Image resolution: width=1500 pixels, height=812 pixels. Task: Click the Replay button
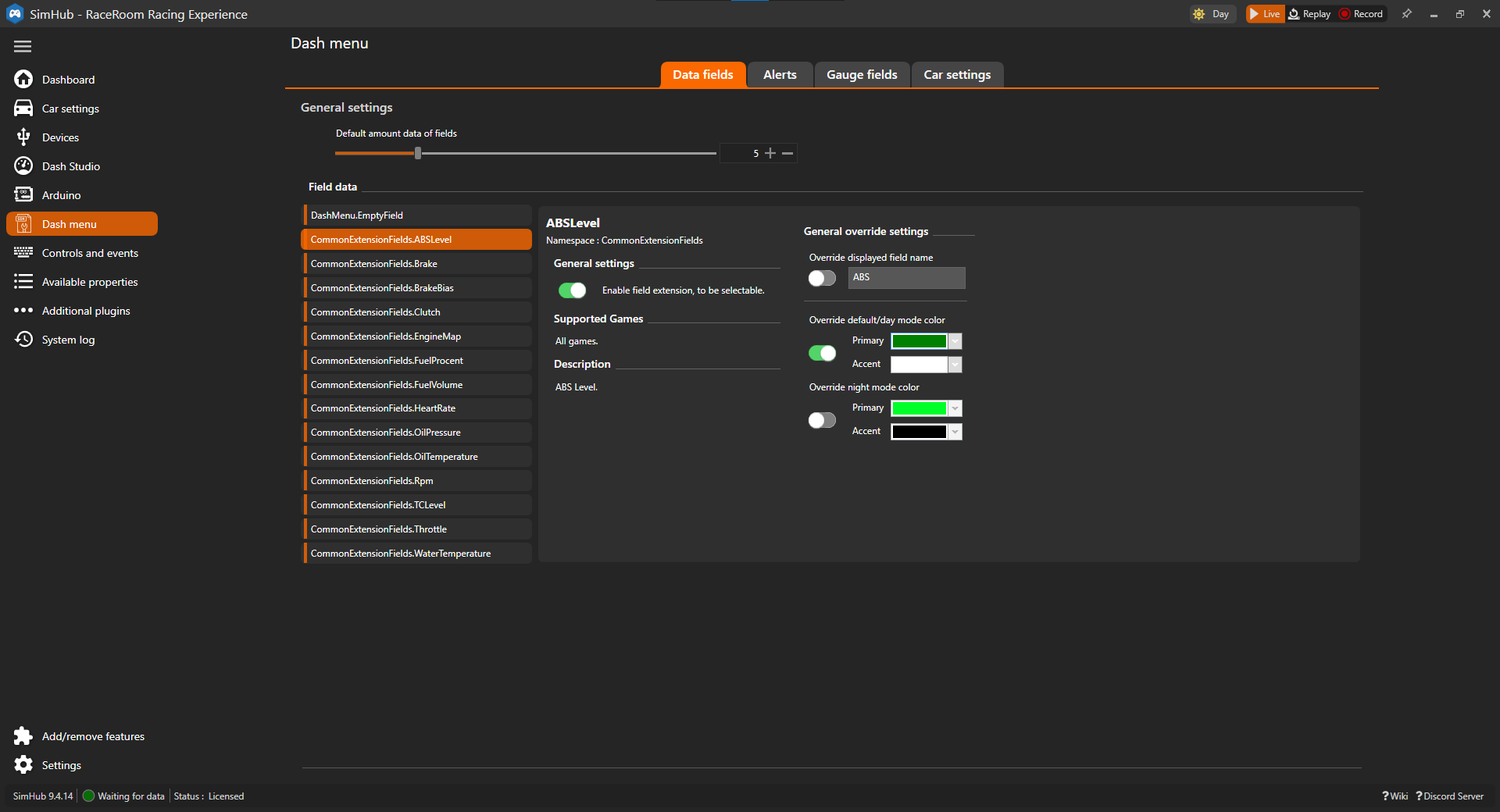tap(1309, 14)
